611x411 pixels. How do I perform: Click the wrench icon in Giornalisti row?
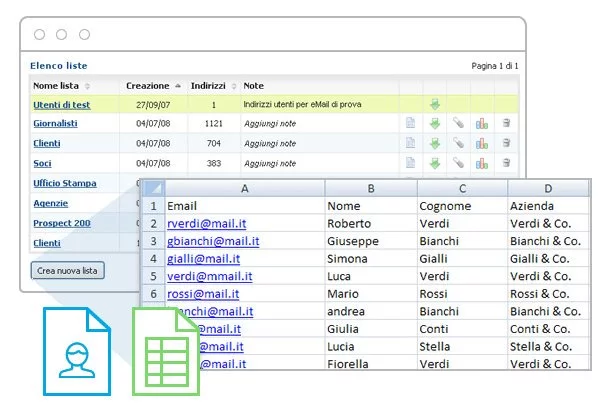coord(458,124)
